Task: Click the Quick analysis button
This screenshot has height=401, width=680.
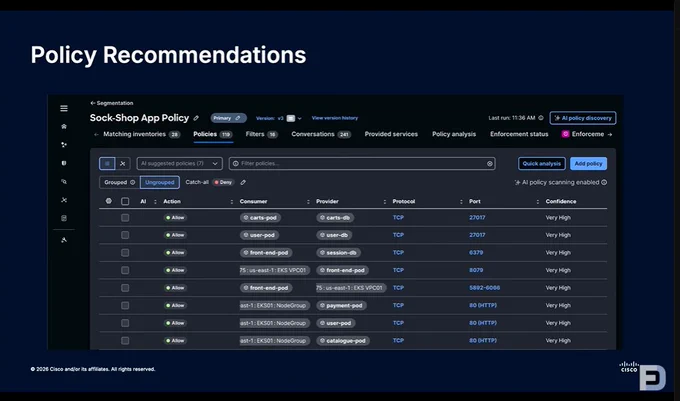Action: click(x=542, y=163)
